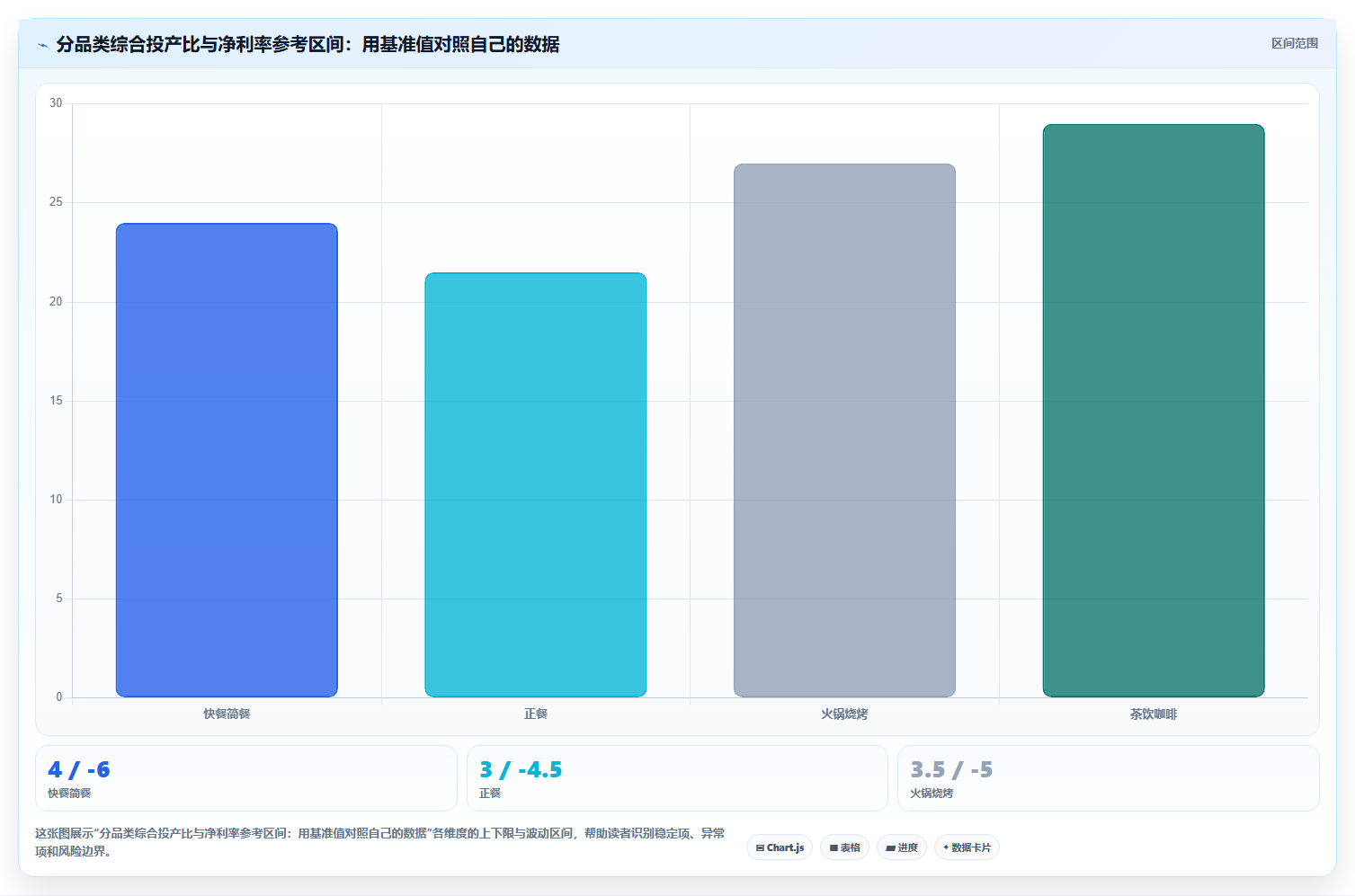Select the green 茶饮咖啡 bar
Viewport: 1355px width, 896px height.
coord(1154,411)
